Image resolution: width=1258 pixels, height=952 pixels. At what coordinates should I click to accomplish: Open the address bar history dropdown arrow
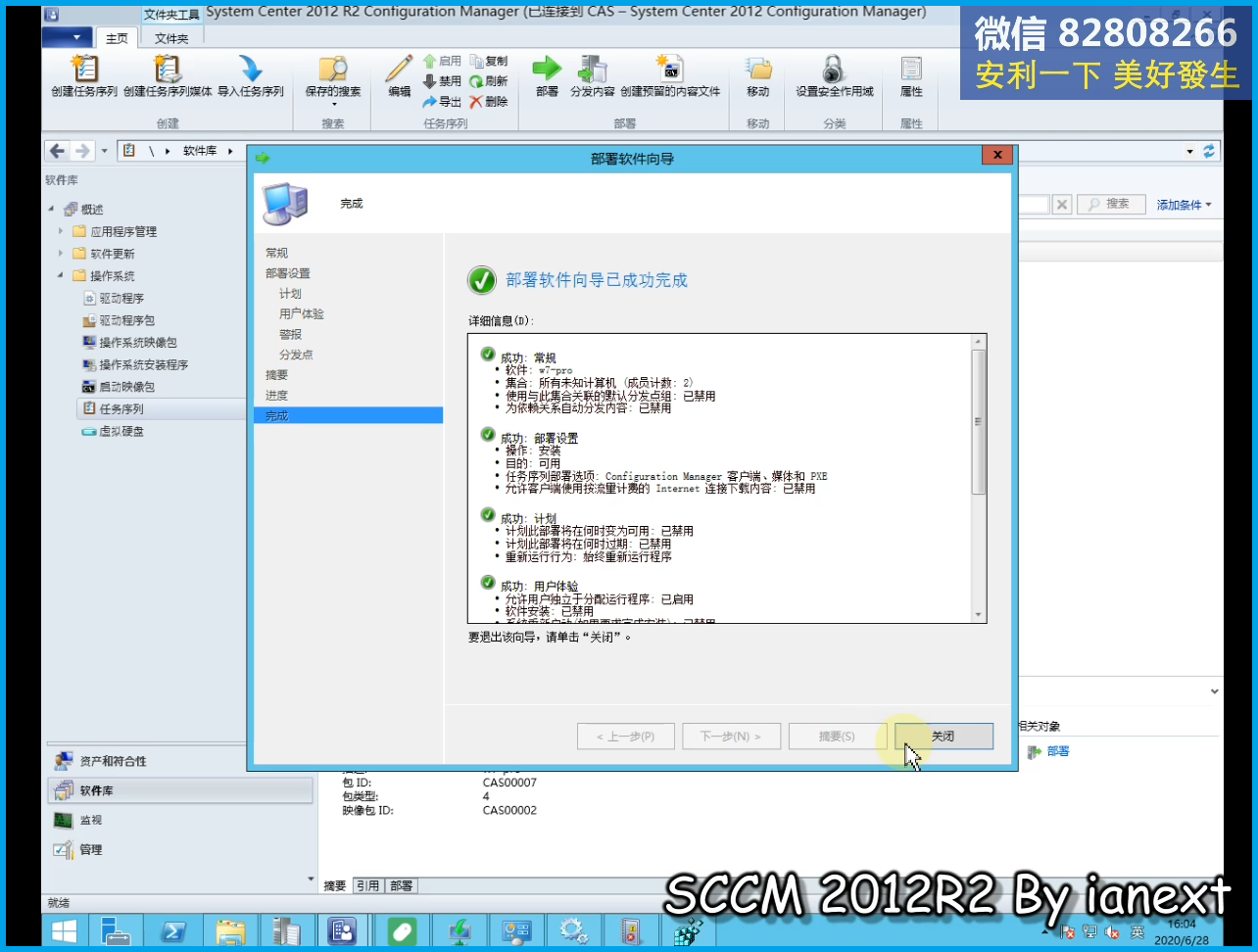tap(1190, 152)
